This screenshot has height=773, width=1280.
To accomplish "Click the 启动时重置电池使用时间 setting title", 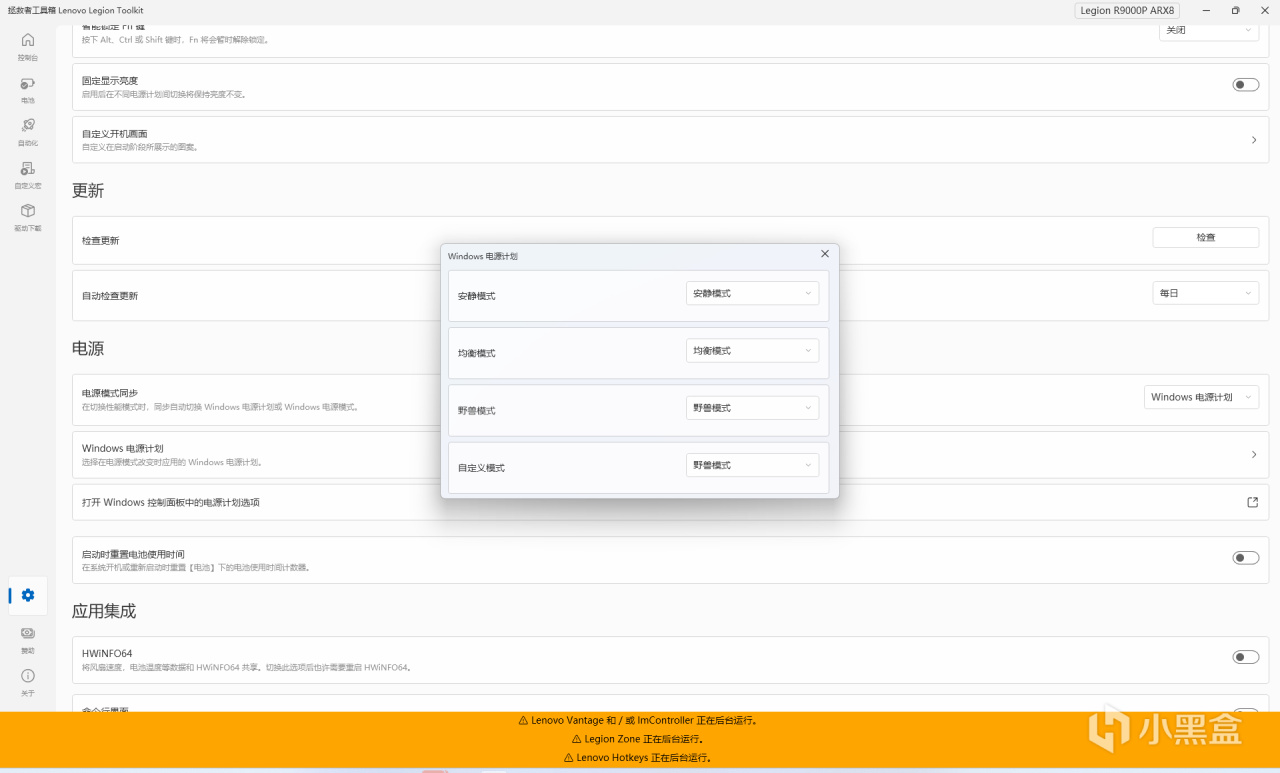I will pyautogui.click(x=133, y=554).
